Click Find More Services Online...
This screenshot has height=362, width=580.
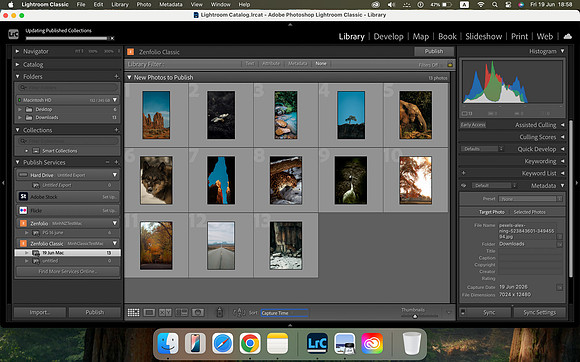point(67,271)
